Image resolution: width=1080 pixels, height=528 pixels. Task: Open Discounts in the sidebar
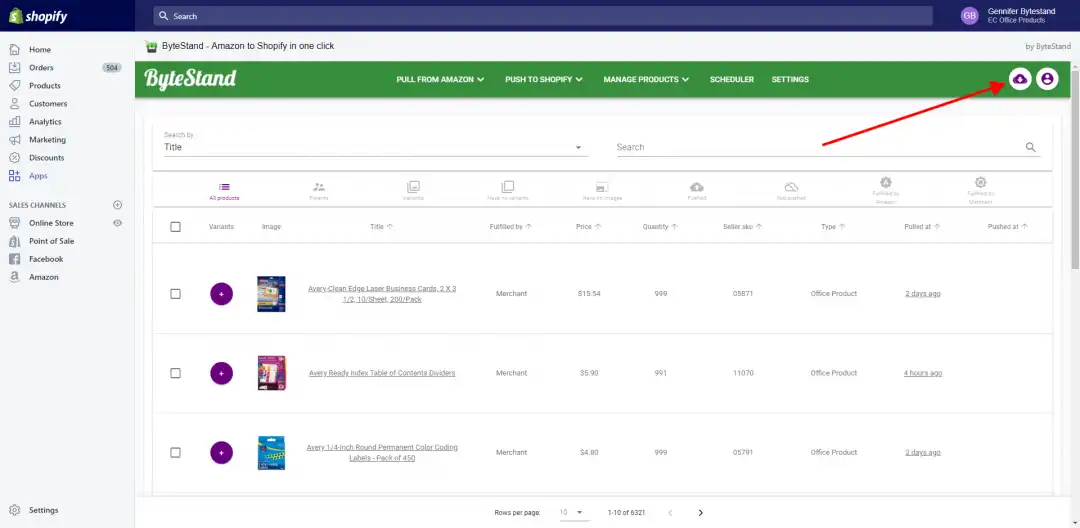click(46, 157)
